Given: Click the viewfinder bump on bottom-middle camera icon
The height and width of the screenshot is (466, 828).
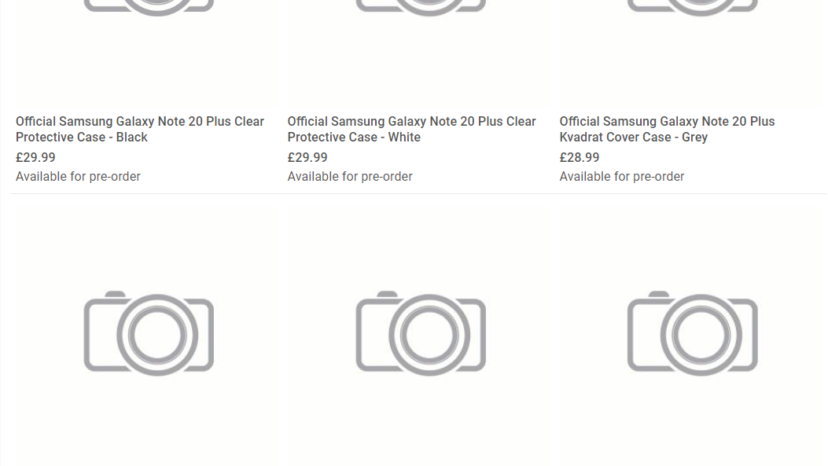Looking at the screenshot, I should 388,295.
